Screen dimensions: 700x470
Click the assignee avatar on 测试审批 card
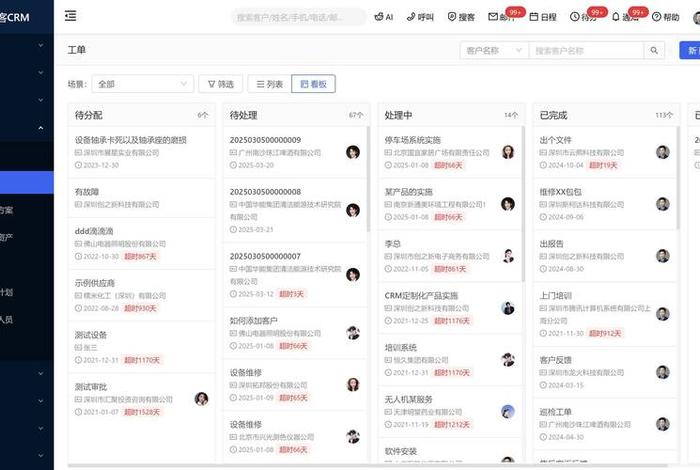coord(201,399)
